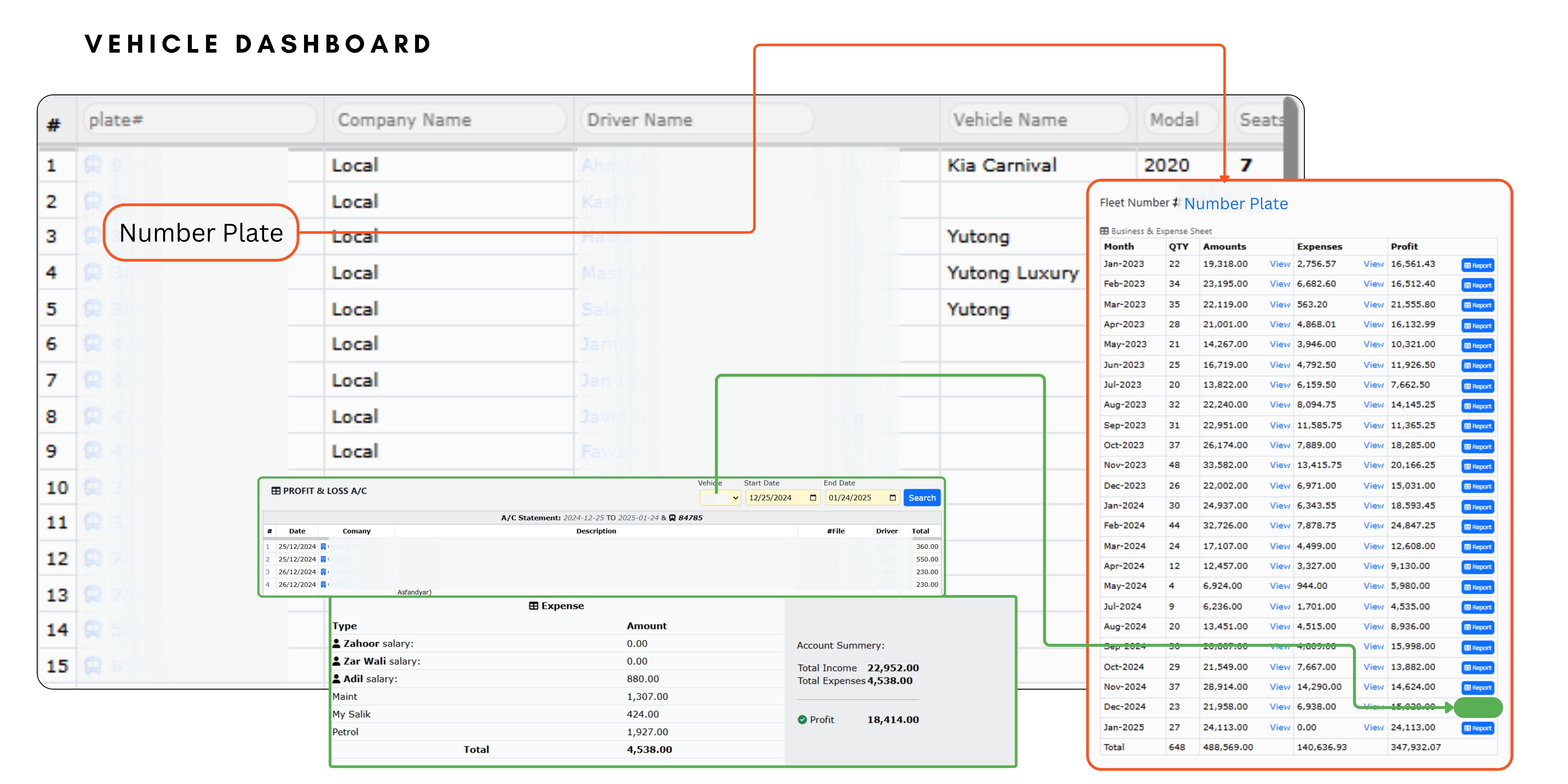Viewport: 1568px width, 784px height.
Task: Click Total Income value 22,952.00
Action: pyautogui.click(x=893, y=668)
